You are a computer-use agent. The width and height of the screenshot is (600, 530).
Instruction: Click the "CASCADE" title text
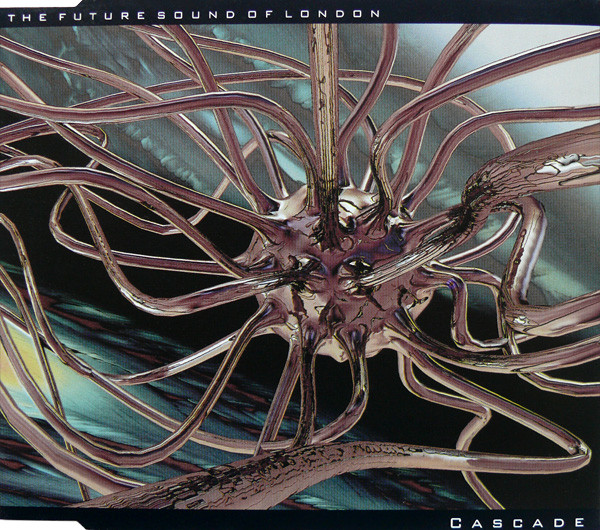[517, 523]
